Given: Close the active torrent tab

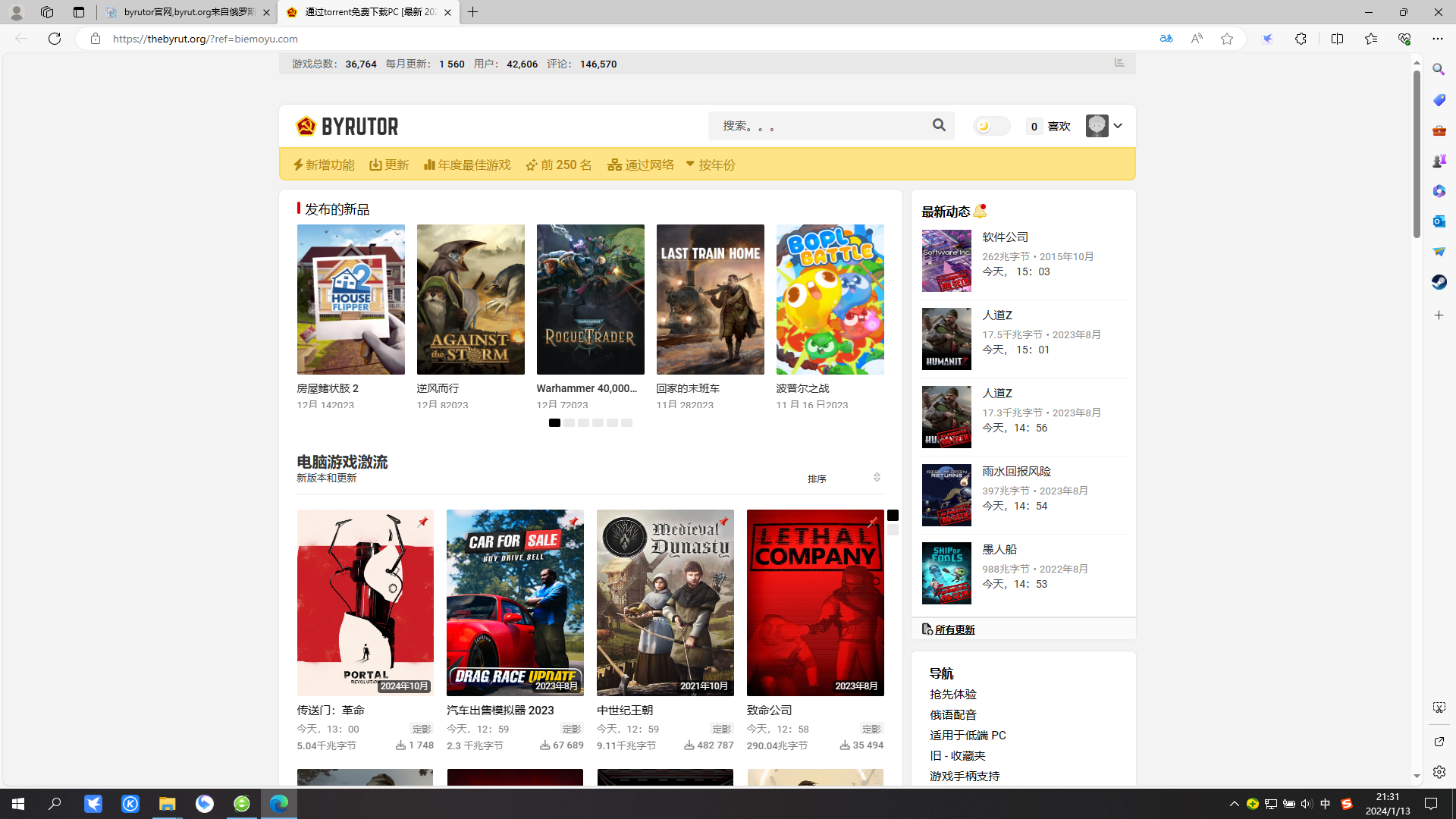Looking at the screenshot, I should point(447,12).
